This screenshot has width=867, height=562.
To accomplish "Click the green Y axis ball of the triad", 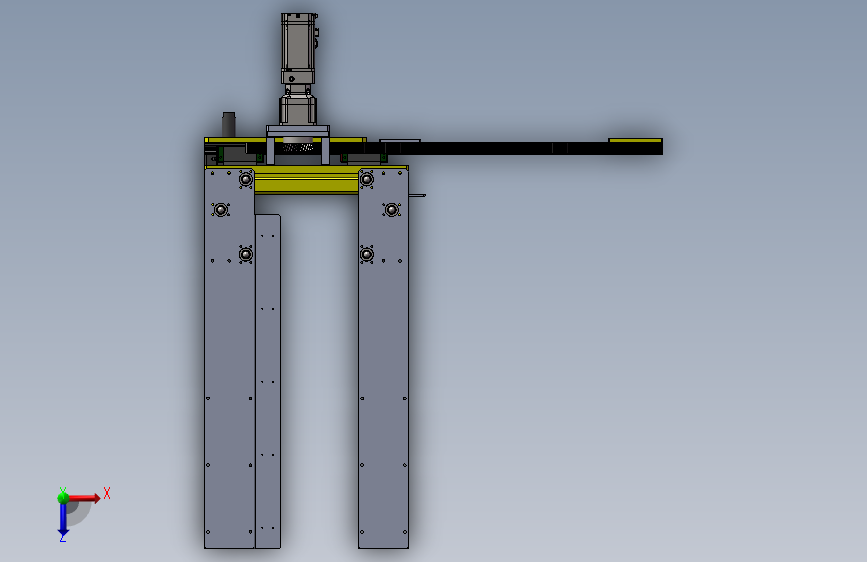I will [63, 498].
